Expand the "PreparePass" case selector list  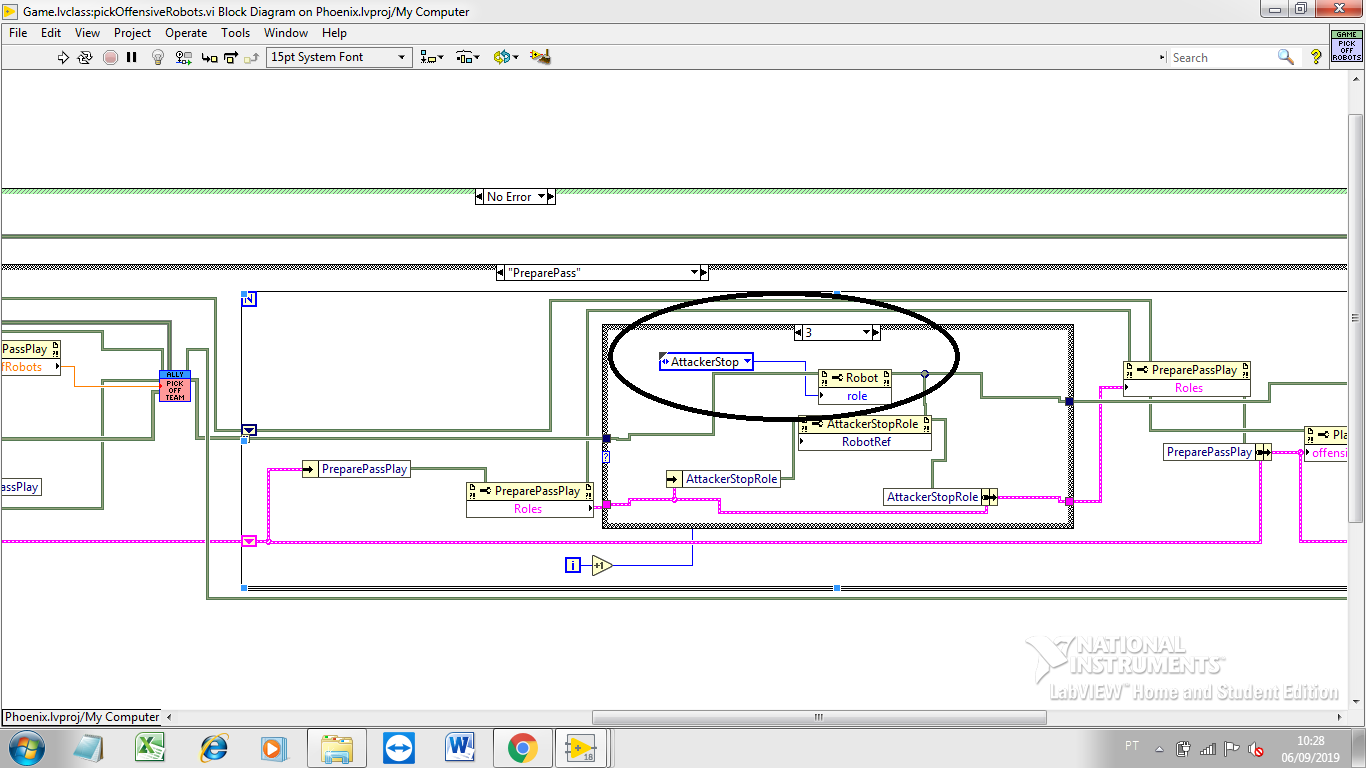pyautogui.click(x=694, y=272)
